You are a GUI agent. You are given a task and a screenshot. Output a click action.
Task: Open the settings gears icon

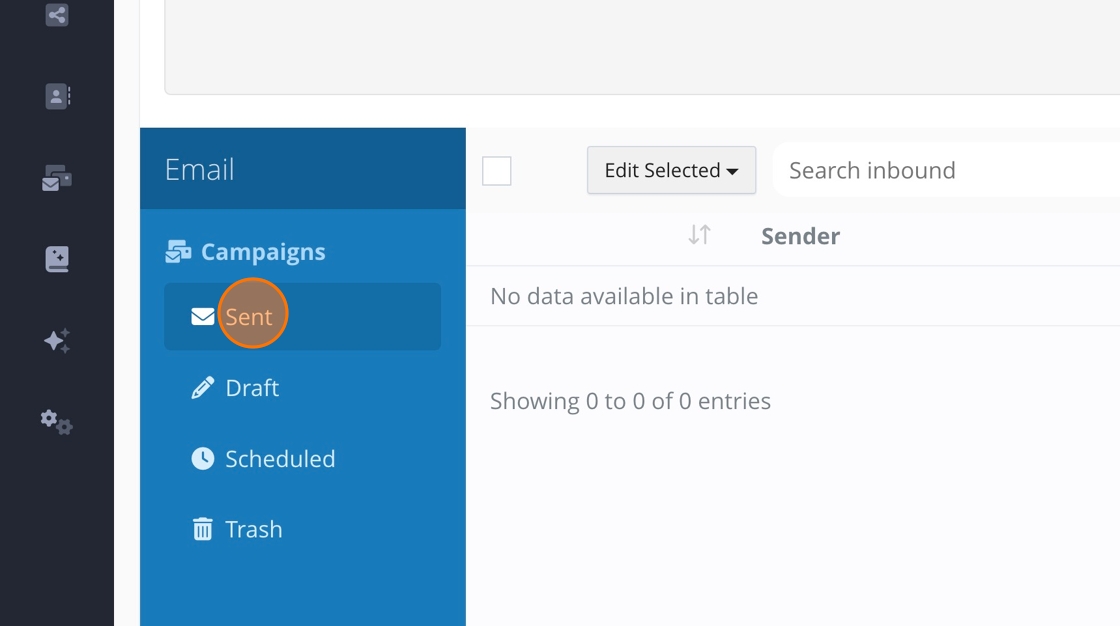coord(57,422)
